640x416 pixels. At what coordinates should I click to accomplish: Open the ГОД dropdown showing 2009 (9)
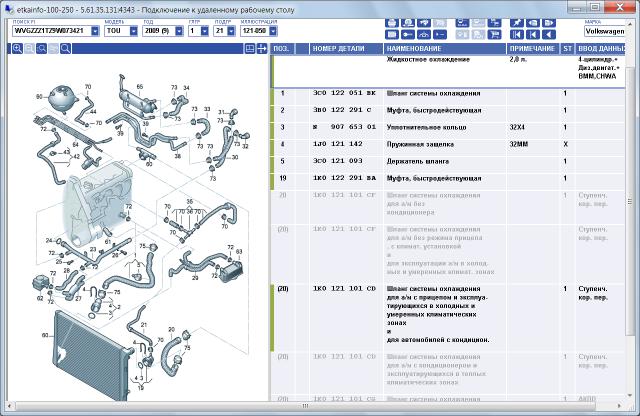pyautogui.click(x=179, y=31)
